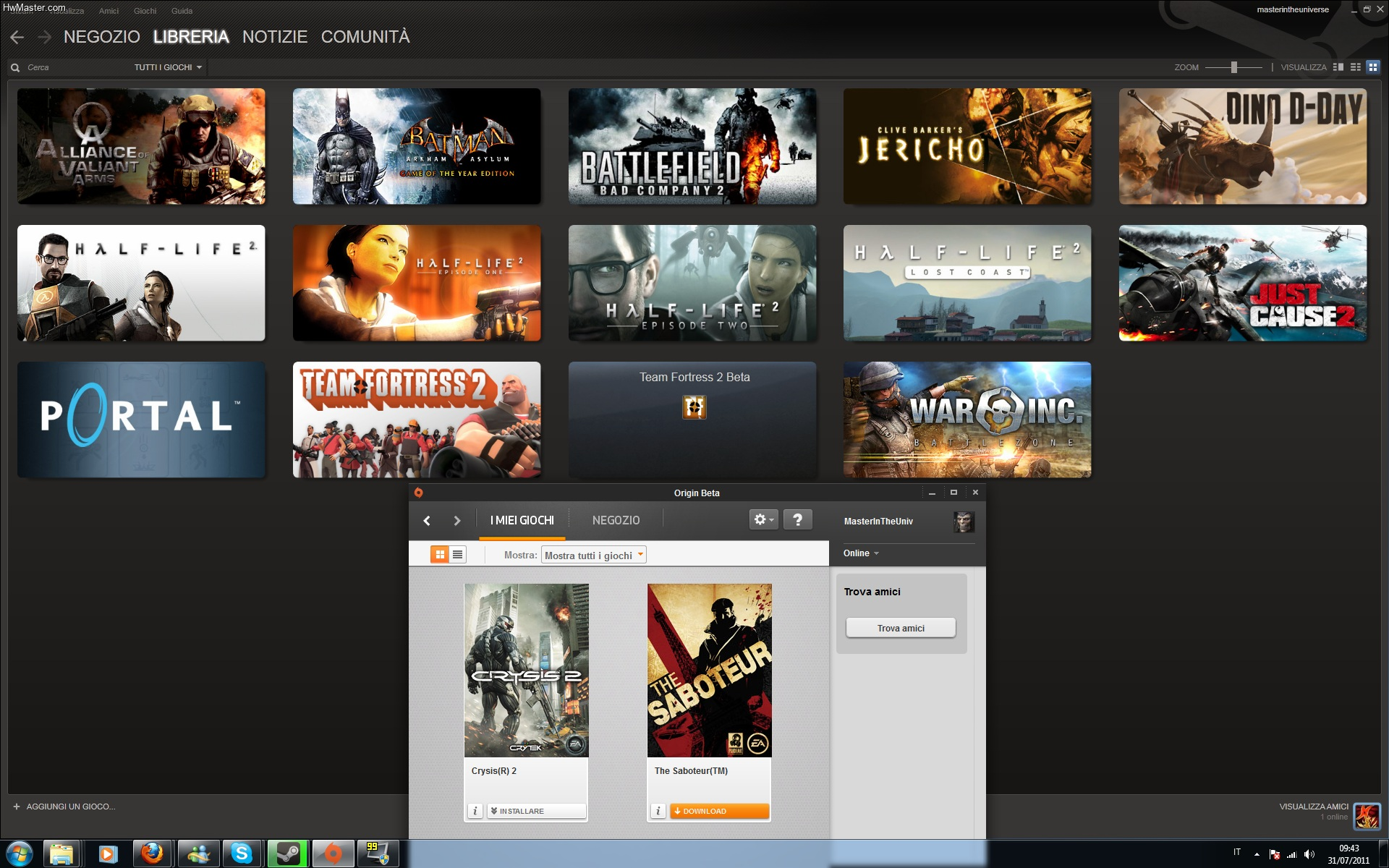Select the Half-Life 2 game tile
Screen dimensions: 1389x868
point(141,283)
